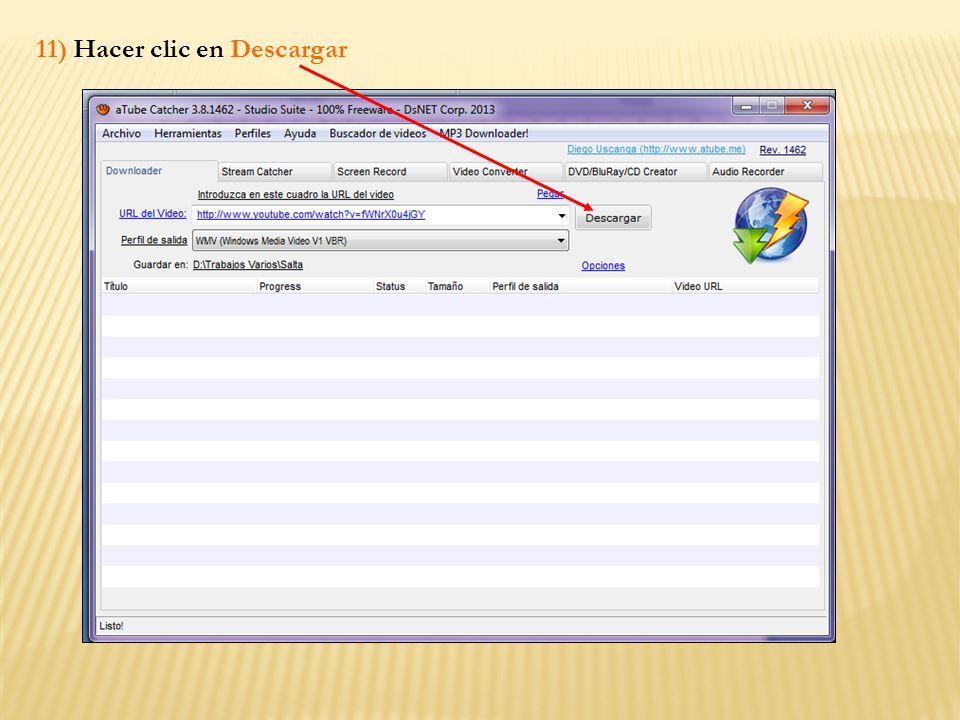Click the aTube Catcher title bar icon
The width and height of the screenshot is (960, 720).
[x=103, y=110]
